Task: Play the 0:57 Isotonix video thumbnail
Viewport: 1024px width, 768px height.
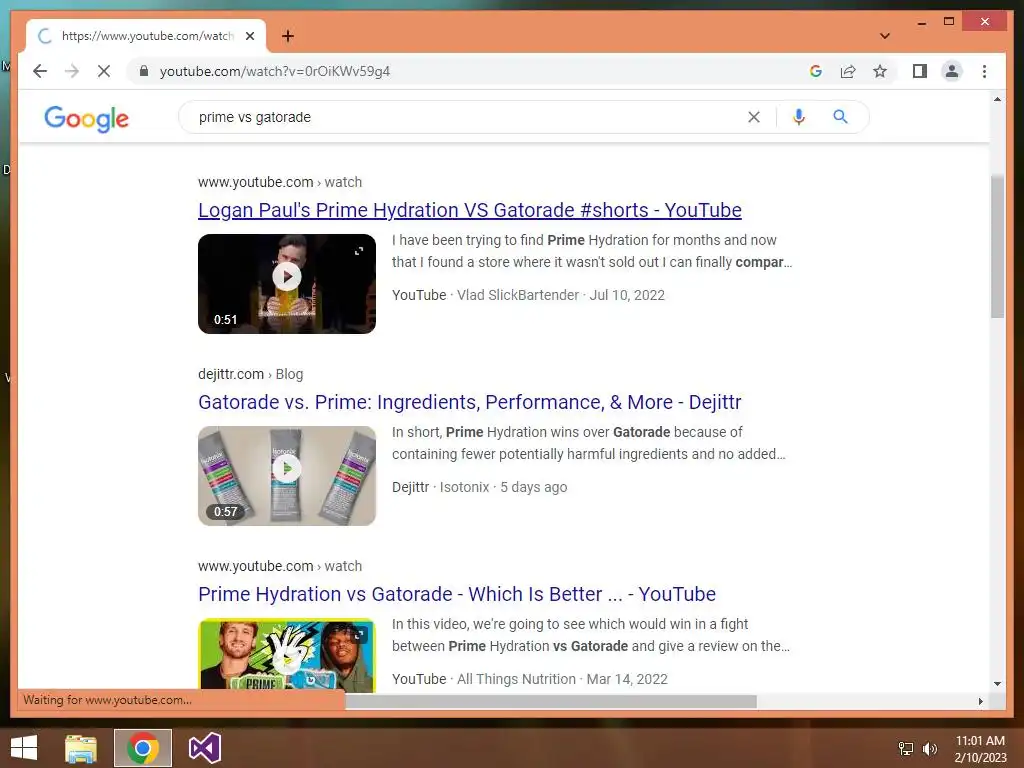Action: pos(287,468)
